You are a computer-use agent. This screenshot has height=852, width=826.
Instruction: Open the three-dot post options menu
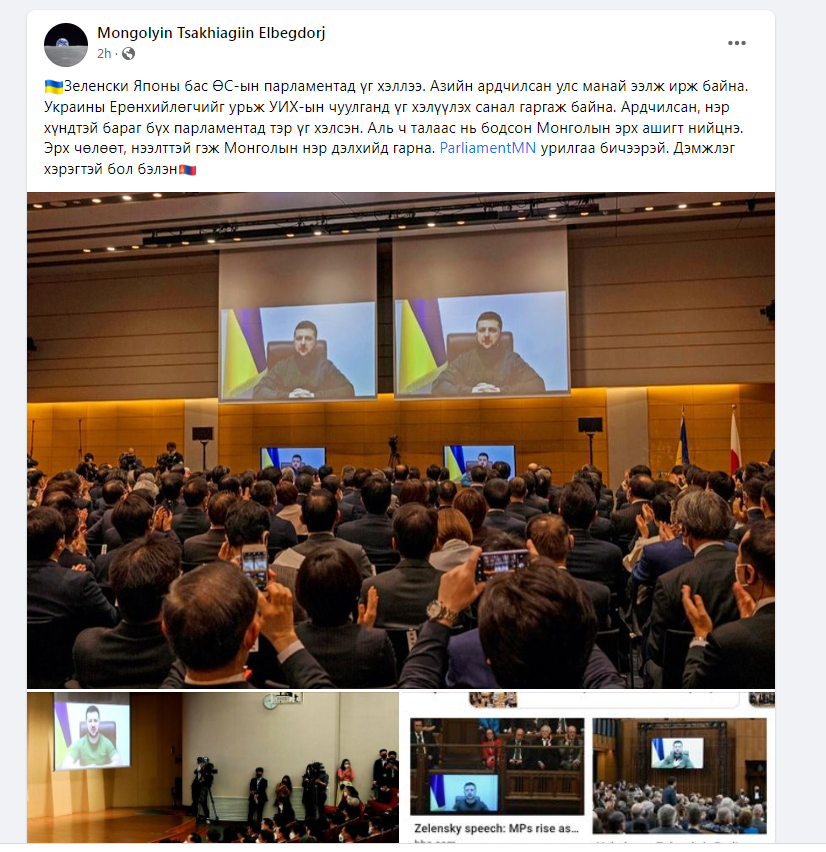(x=736, y=43)
